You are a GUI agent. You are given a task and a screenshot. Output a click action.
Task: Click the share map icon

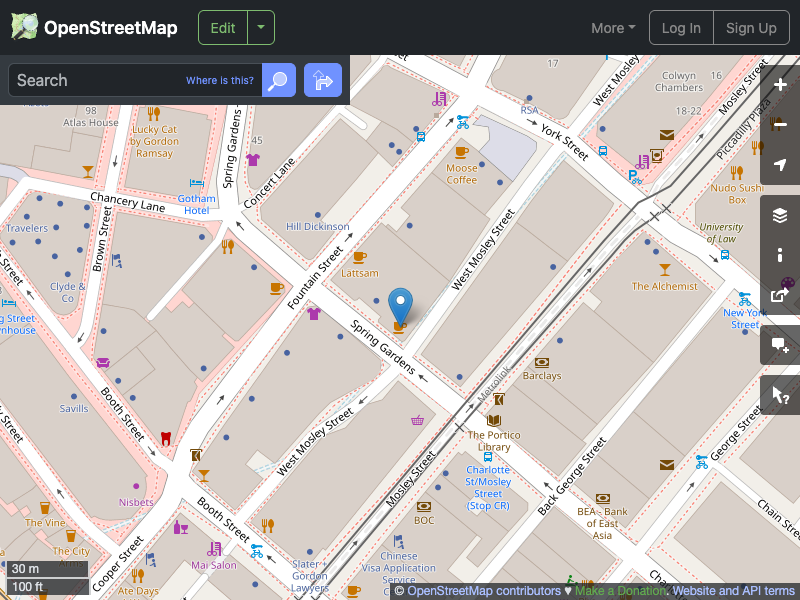780,294
